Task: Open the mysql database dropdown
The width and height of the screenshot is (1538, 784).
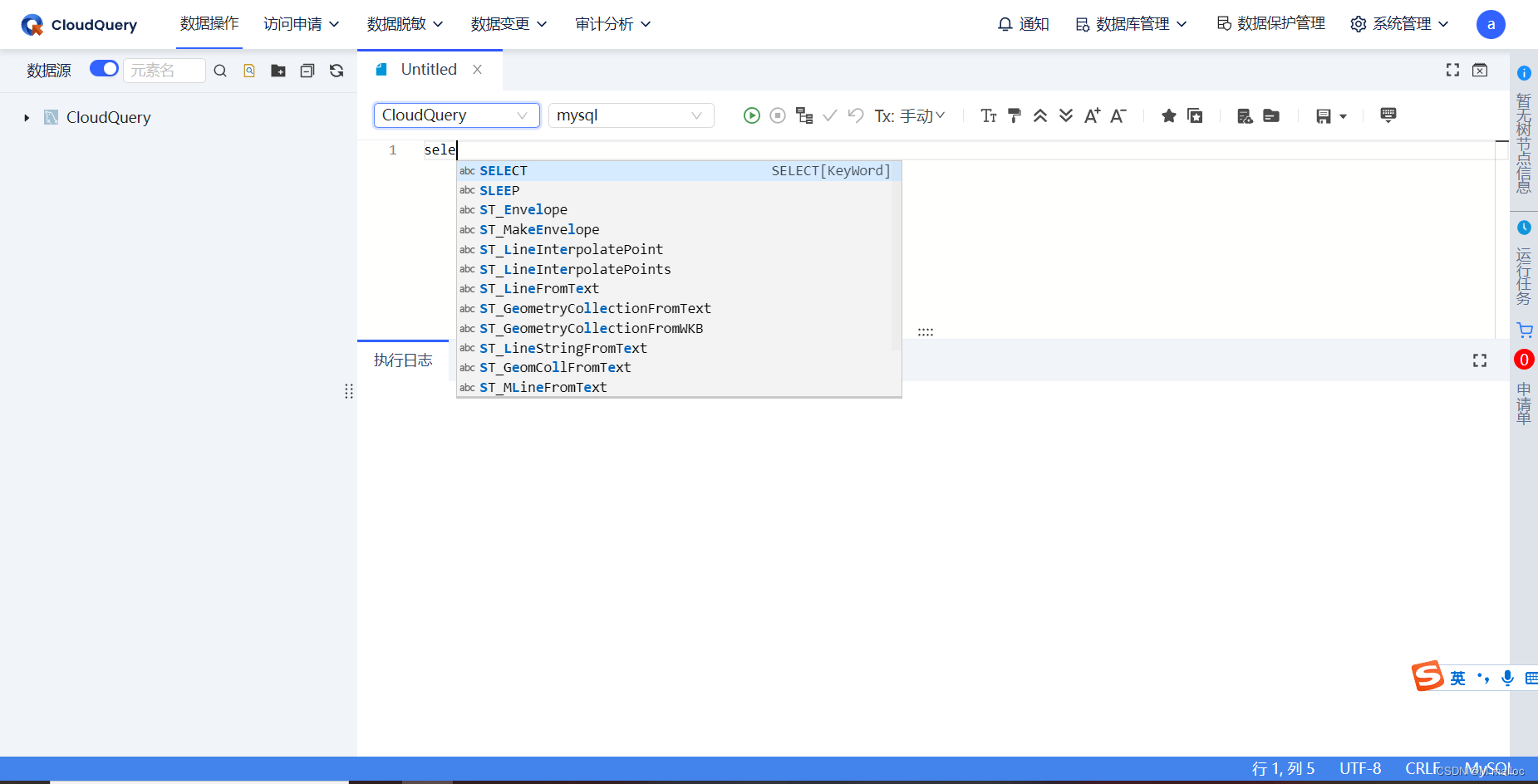Action: (631, 115)
